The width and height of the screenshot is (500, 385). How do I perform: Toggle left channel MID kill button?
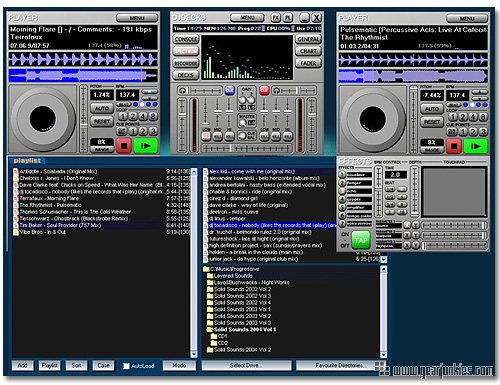(x=218, y=136)
